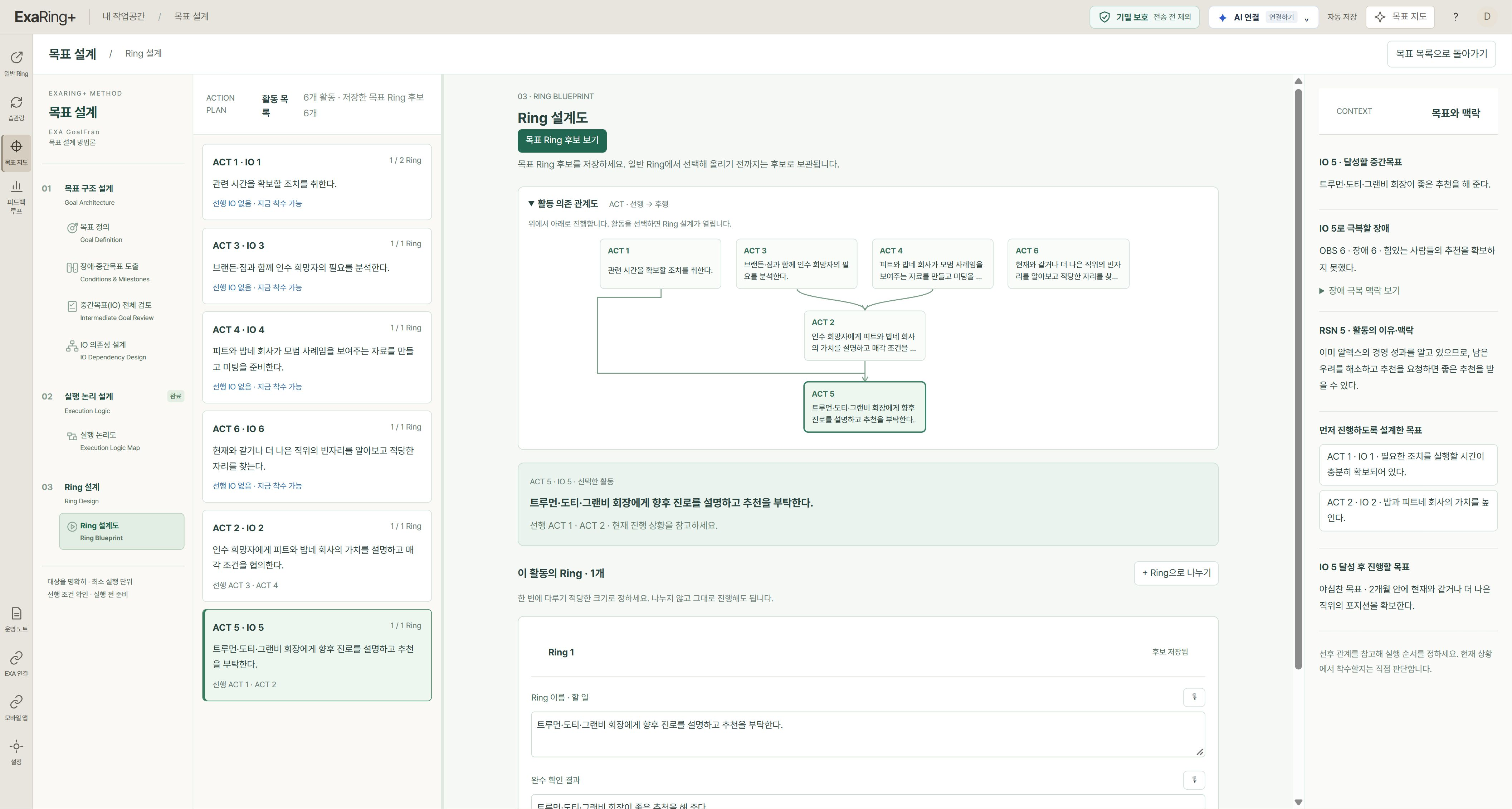Image resolution: width=1512 pixels, height=809 pixels.
Task: Click the 기밀 보호 shield indicator
Action: click(1144, 17)
